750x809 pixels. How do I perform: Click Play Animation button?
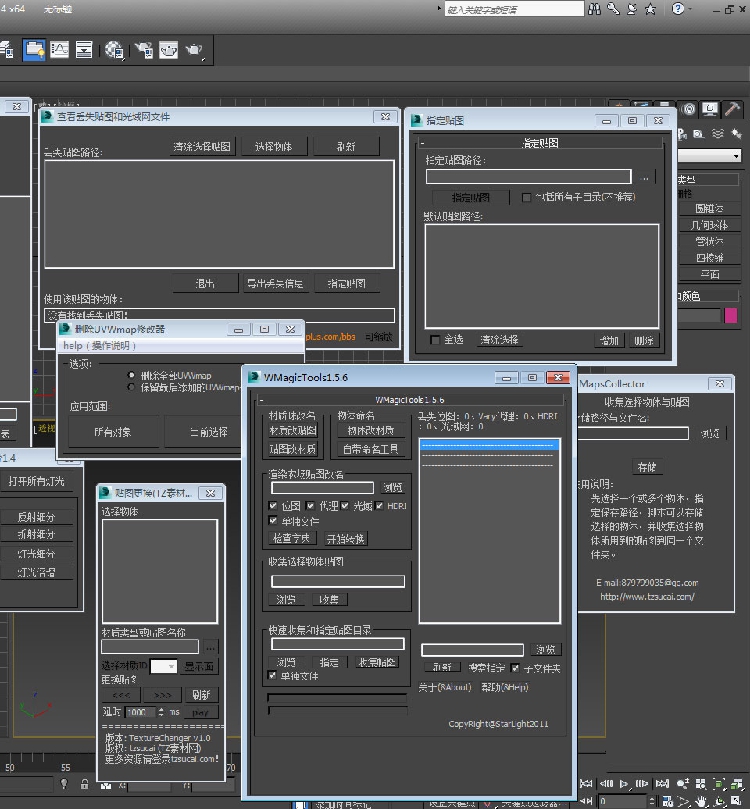point(624,784)
